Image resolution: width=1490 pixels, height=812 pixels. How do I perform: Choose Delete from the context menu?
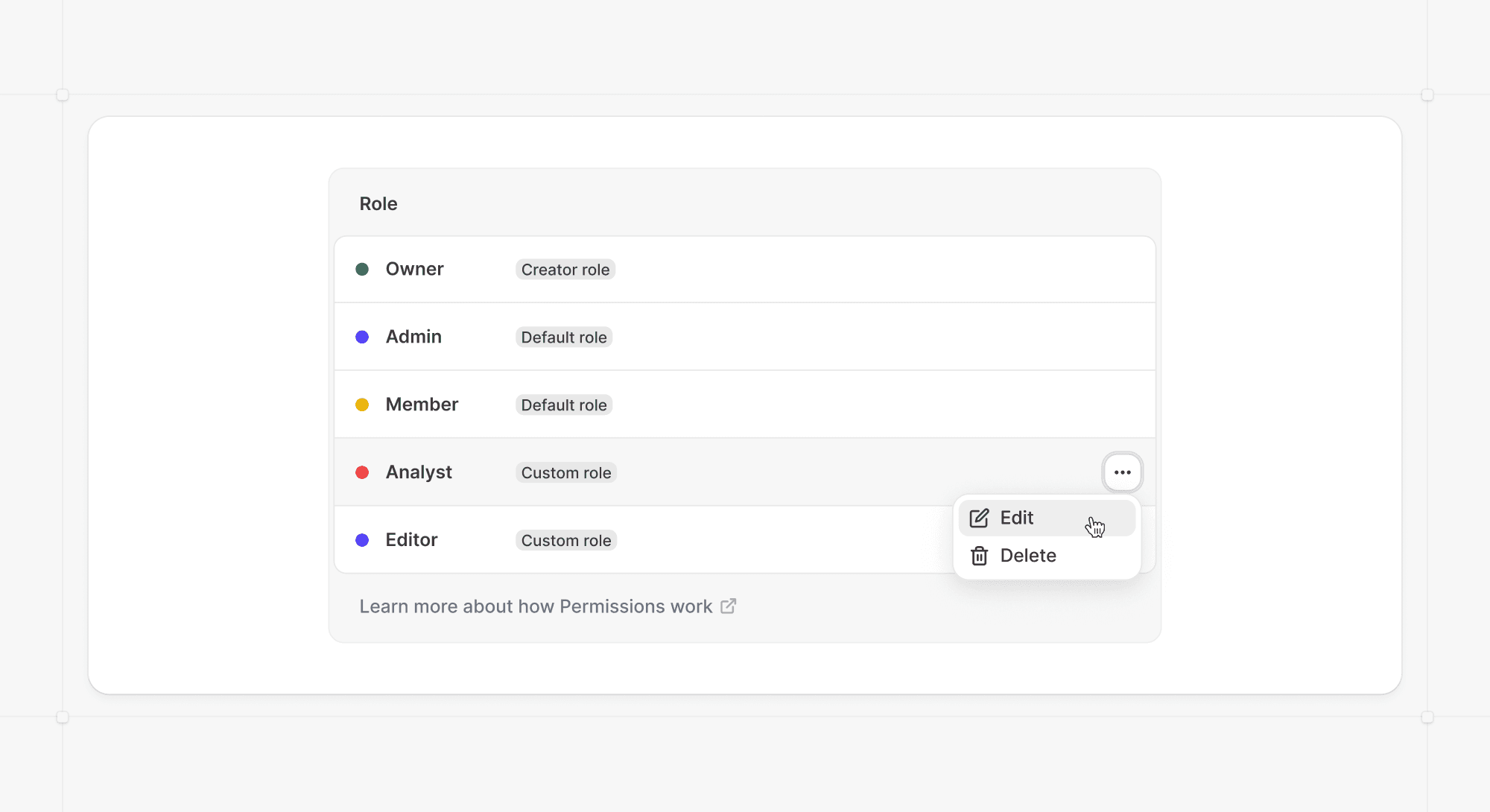click(1028, 556)
